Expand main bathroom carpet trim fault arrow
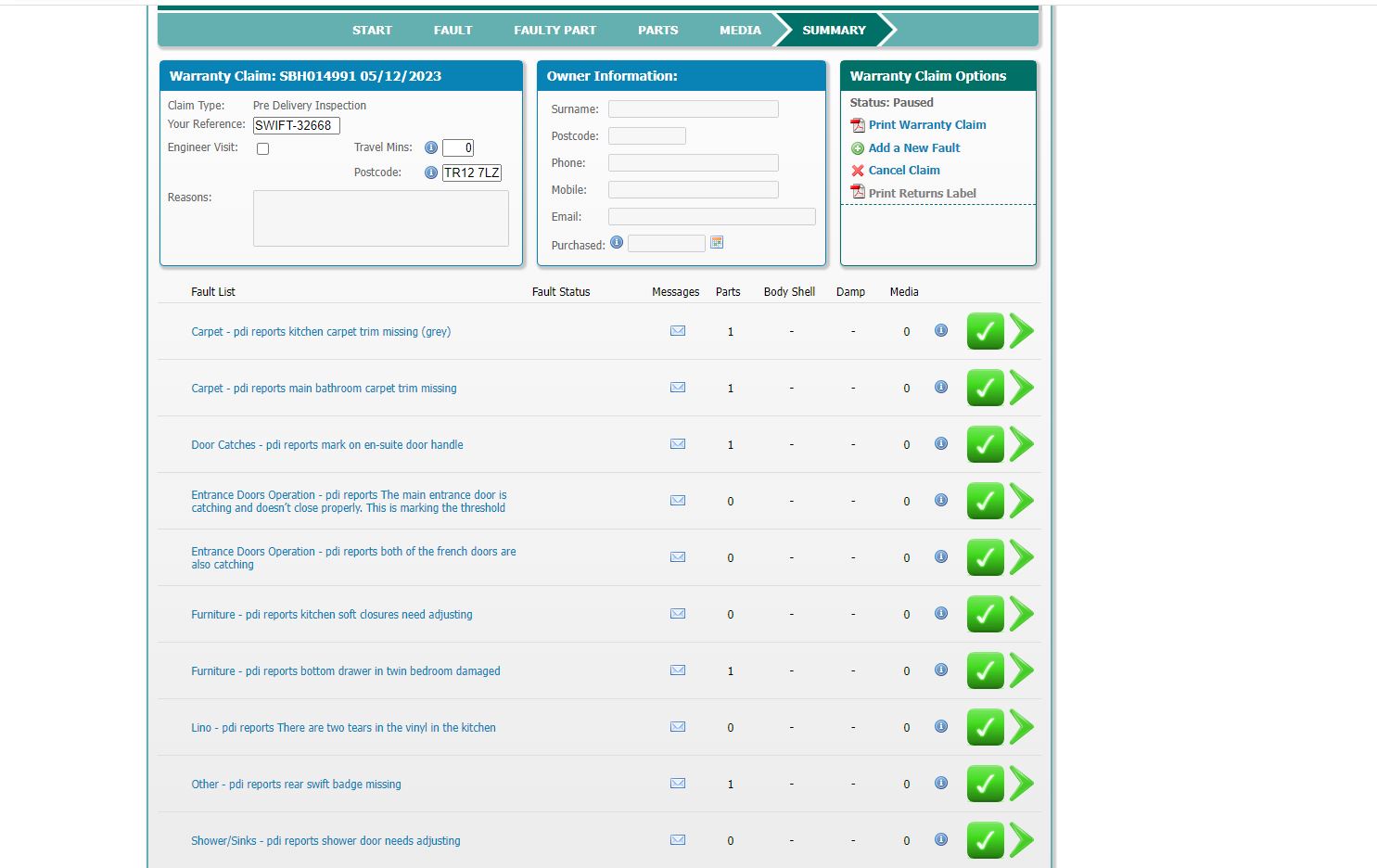Image resolution: width=1377 pixels, height=868 pixels. (1022, 388)
